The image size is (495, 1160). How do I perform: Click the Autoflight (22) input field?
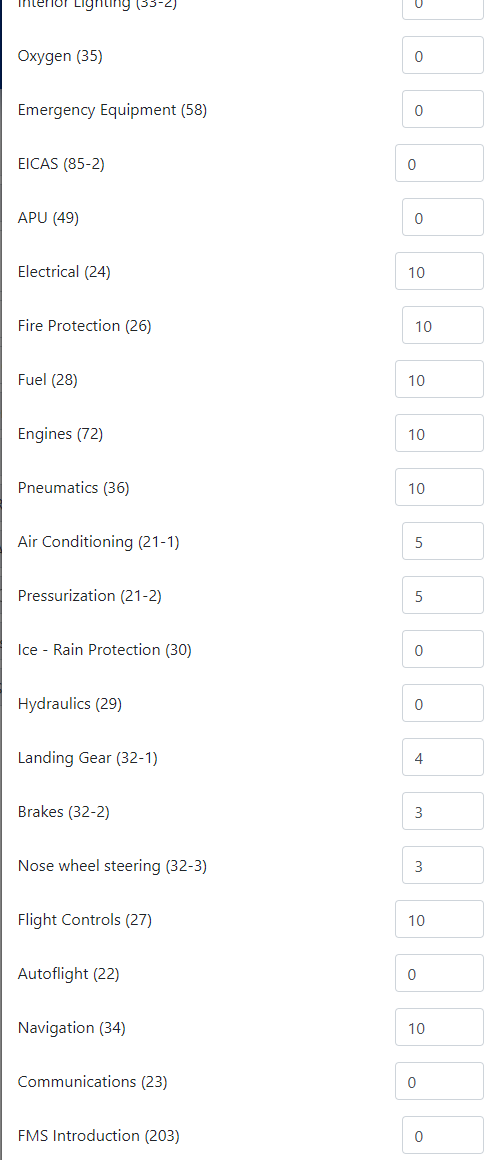[440, 974]
